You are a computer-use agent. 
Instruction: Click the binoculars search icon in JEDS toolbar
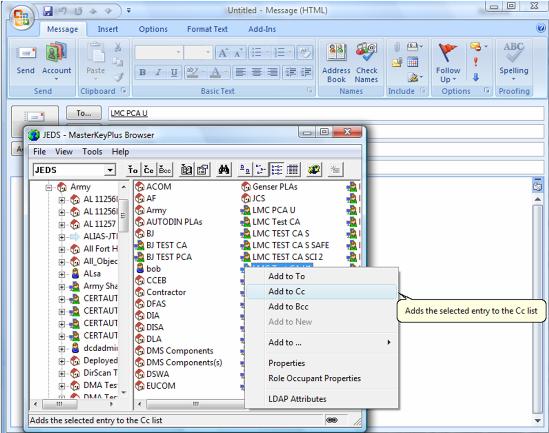tap(224, 170)
